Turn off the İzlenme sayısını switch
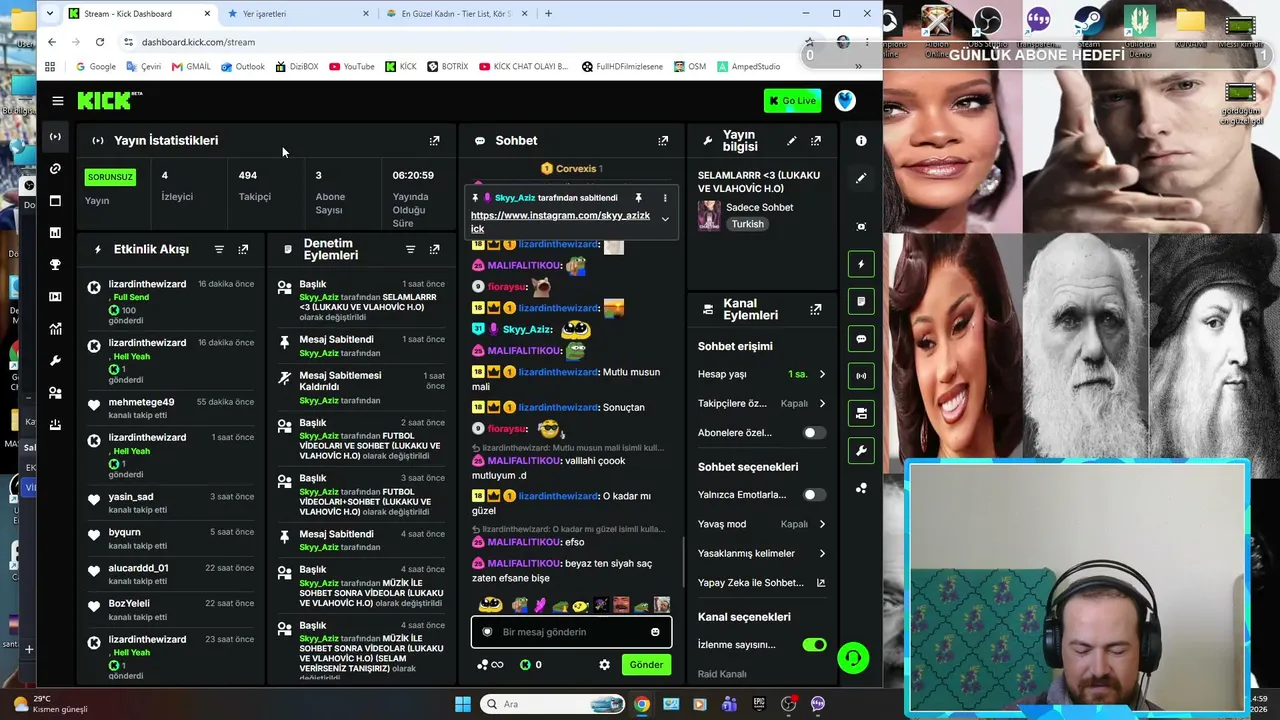Image resolution: width=1280 pixels, height=720 pixels. (815, 645)
